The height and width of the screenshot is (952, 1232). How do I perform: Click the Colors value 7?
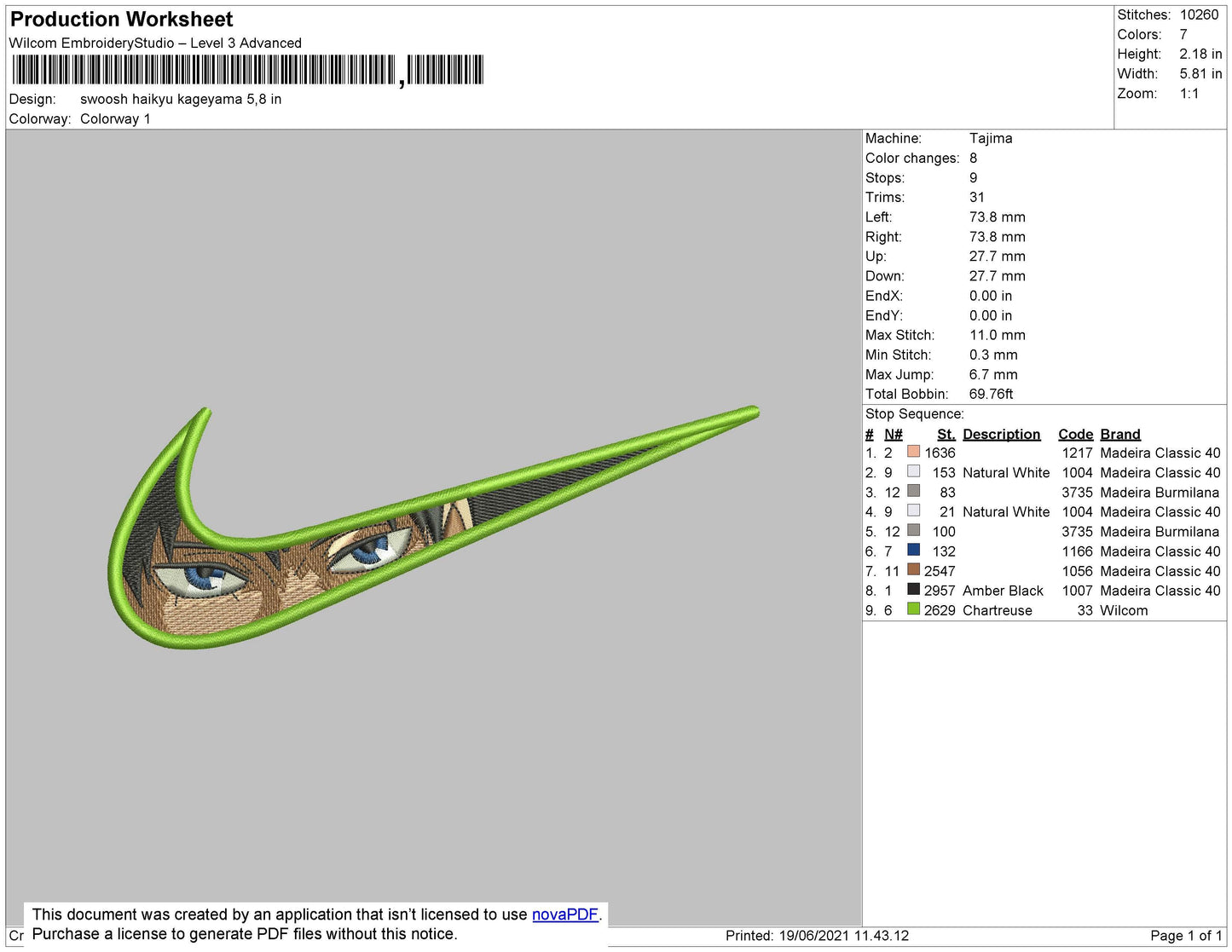pos(1183,34)
